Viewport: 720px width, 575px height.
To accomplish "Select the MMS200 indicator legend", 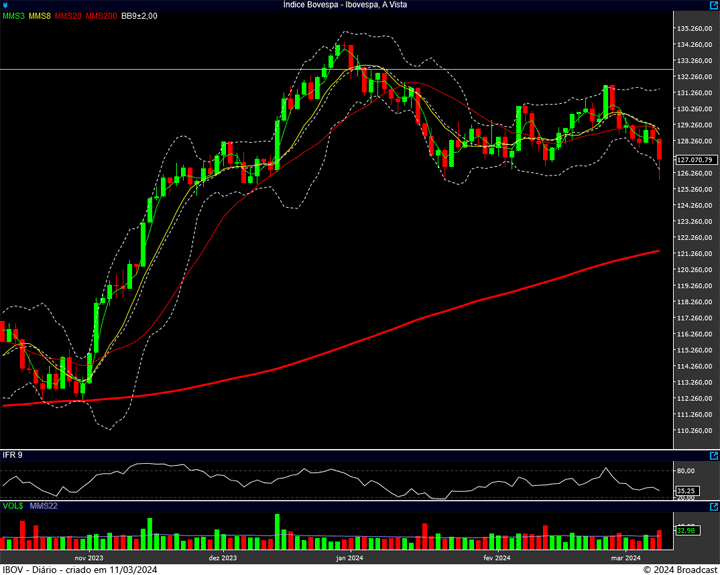I will [x=101, y=16].
